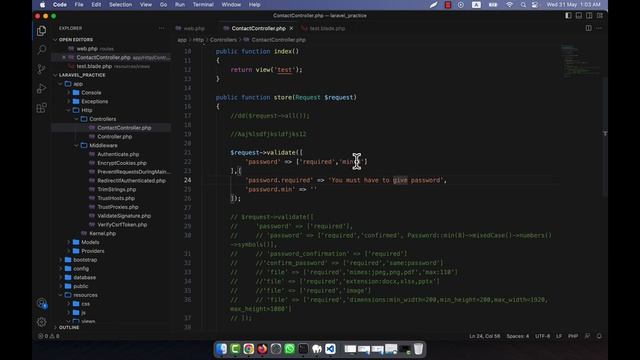Change indentation via Spaces: 4

[x=518, y=336]
